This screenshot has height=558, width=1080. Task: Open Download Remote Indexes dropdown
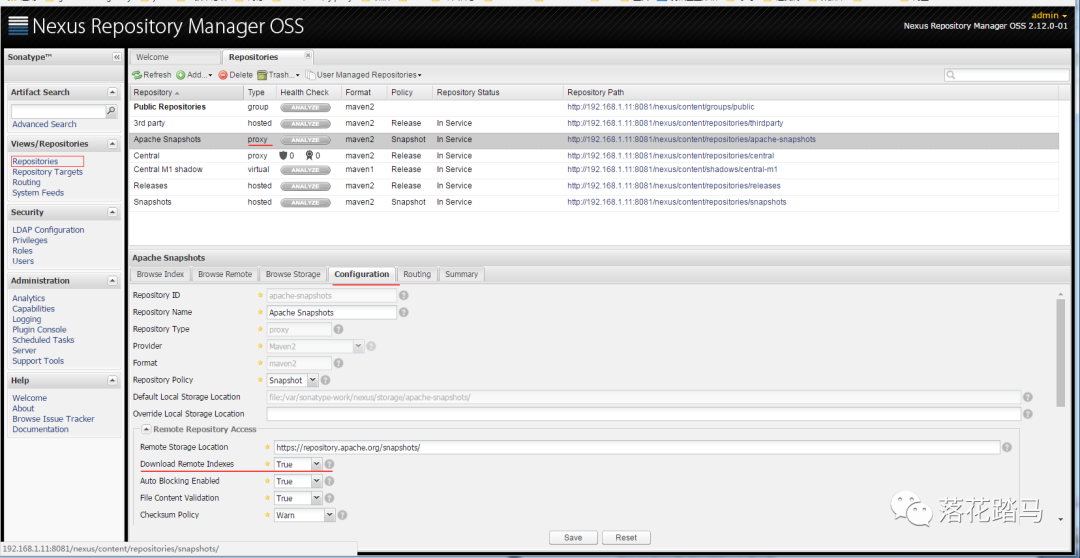pos(316,464)
